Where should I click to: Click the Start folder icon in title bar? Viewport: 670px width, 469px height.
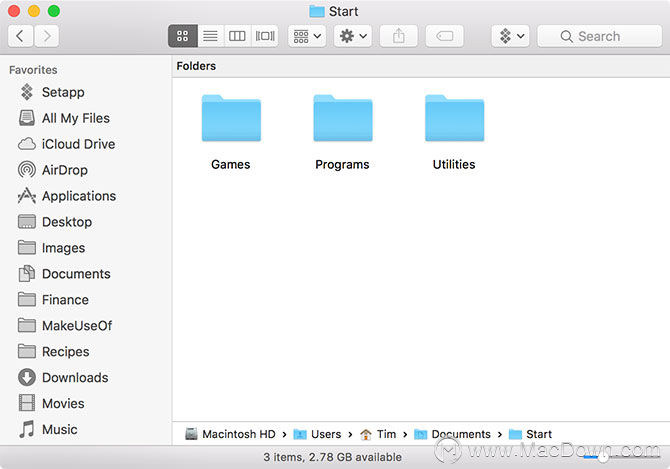click(x=317, y=12)
